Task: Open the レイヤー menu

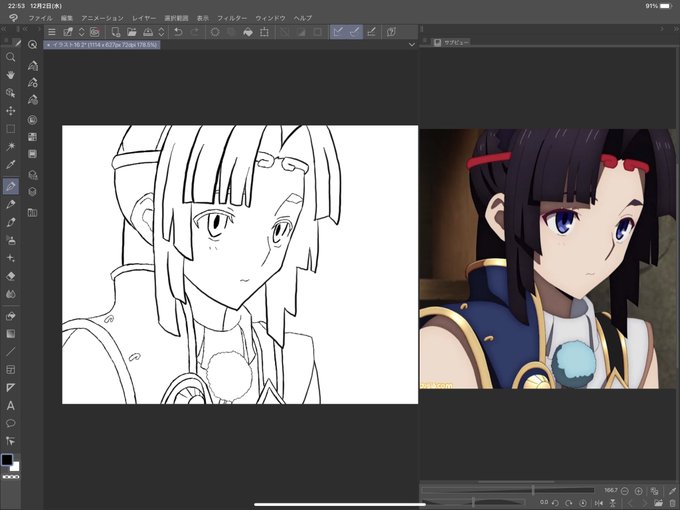Action: click(x=144, y=18)
